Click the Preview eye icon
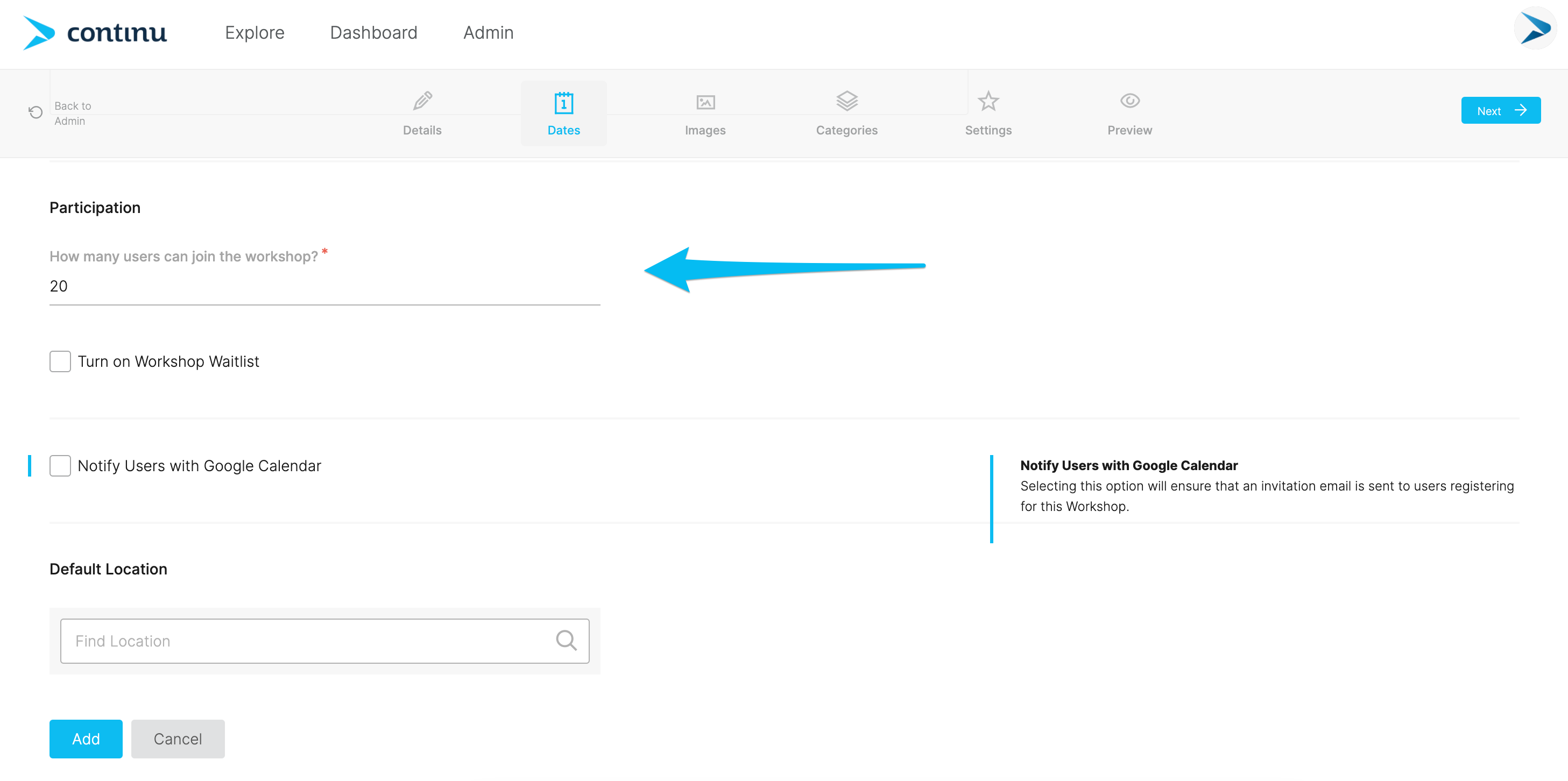 1130,101
